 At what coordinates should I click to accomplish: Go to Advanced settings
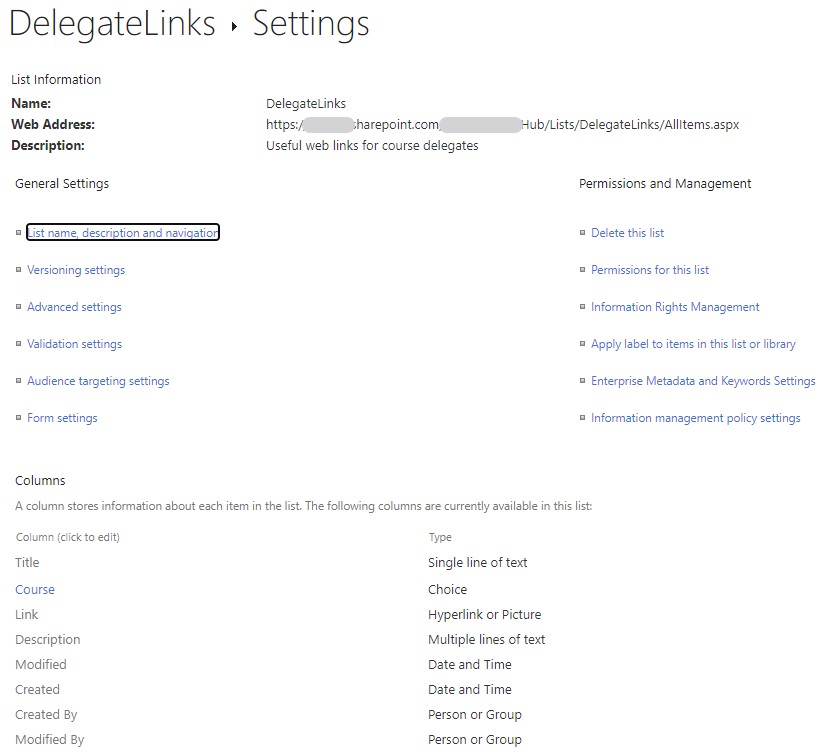(x=74, y=307)
